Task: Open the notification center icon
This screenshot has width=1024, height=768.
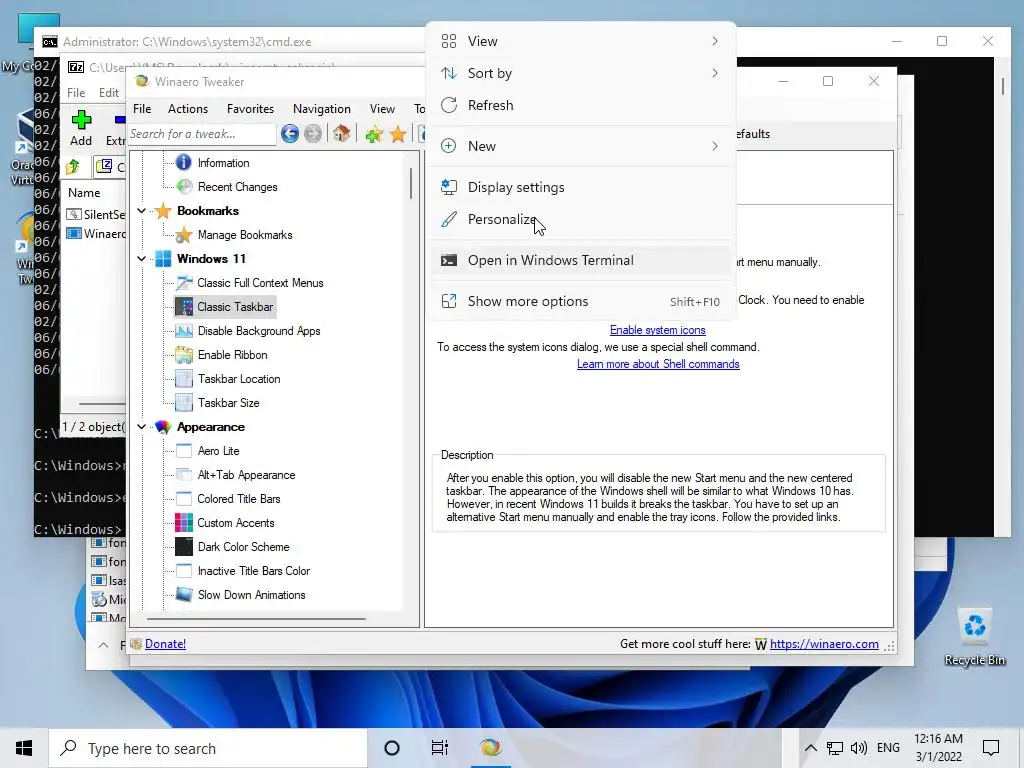Action: (991, 748)
